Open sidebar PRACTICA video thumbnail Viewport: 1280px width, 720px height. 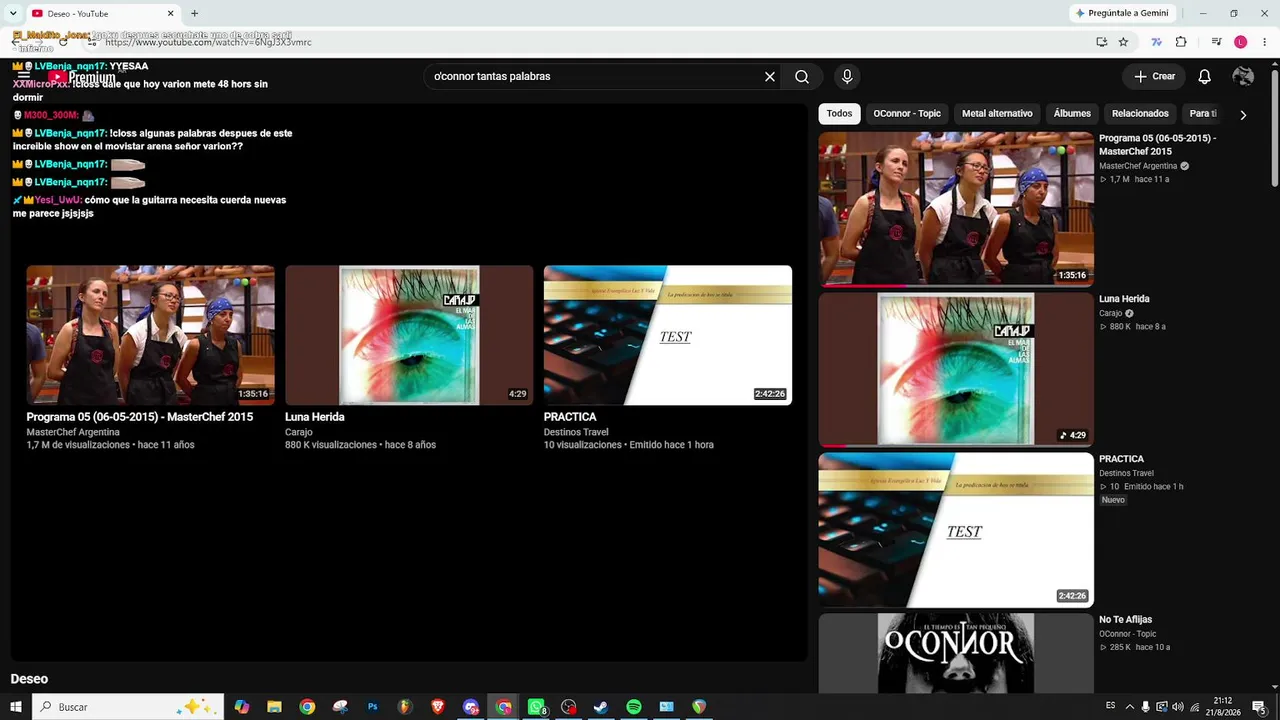pos(956,530)
